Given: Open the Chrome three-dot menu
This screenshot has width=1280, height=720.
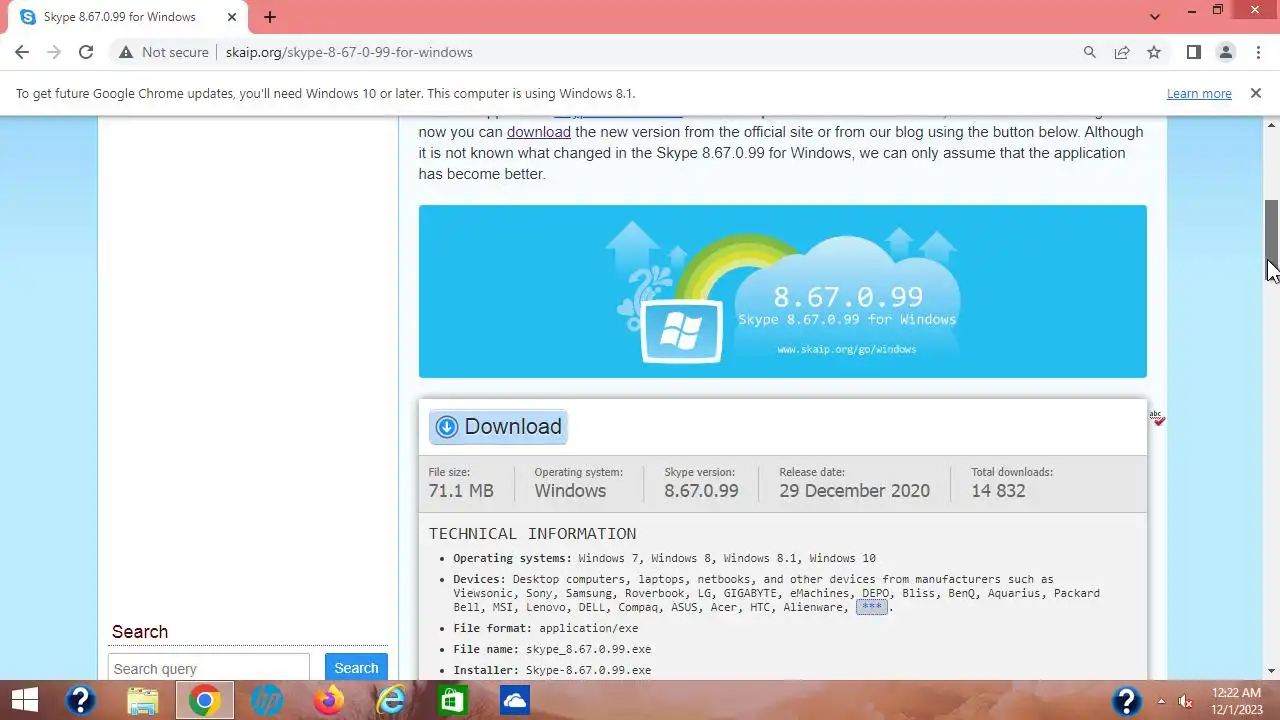Looking at the screenshot, I should pyautogui.click(x=1257, y=52).
